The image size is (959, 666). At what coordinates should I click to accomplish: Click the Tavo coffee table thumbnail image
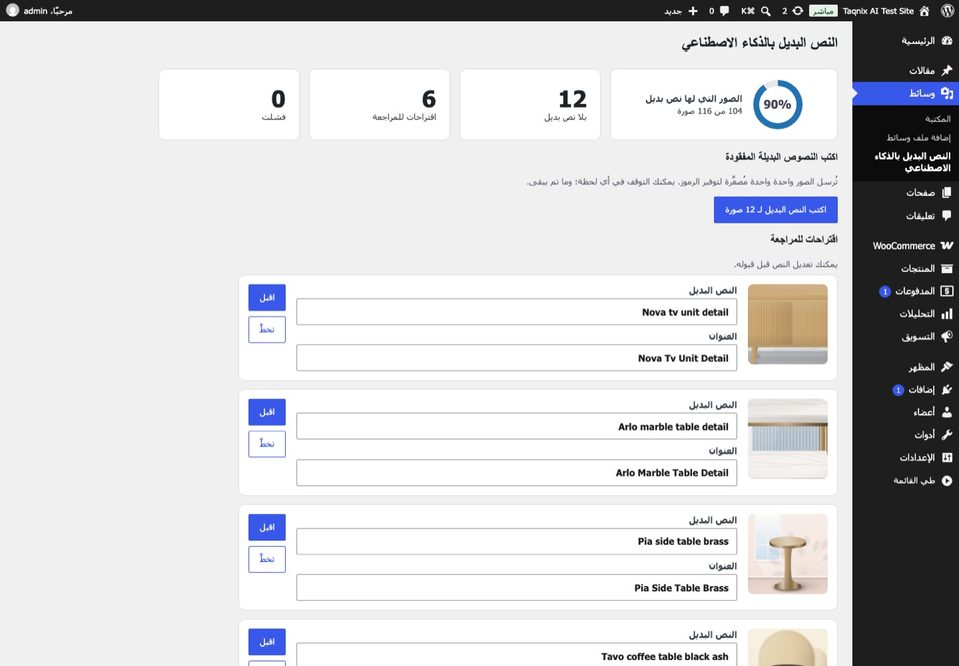click(788, 647)
